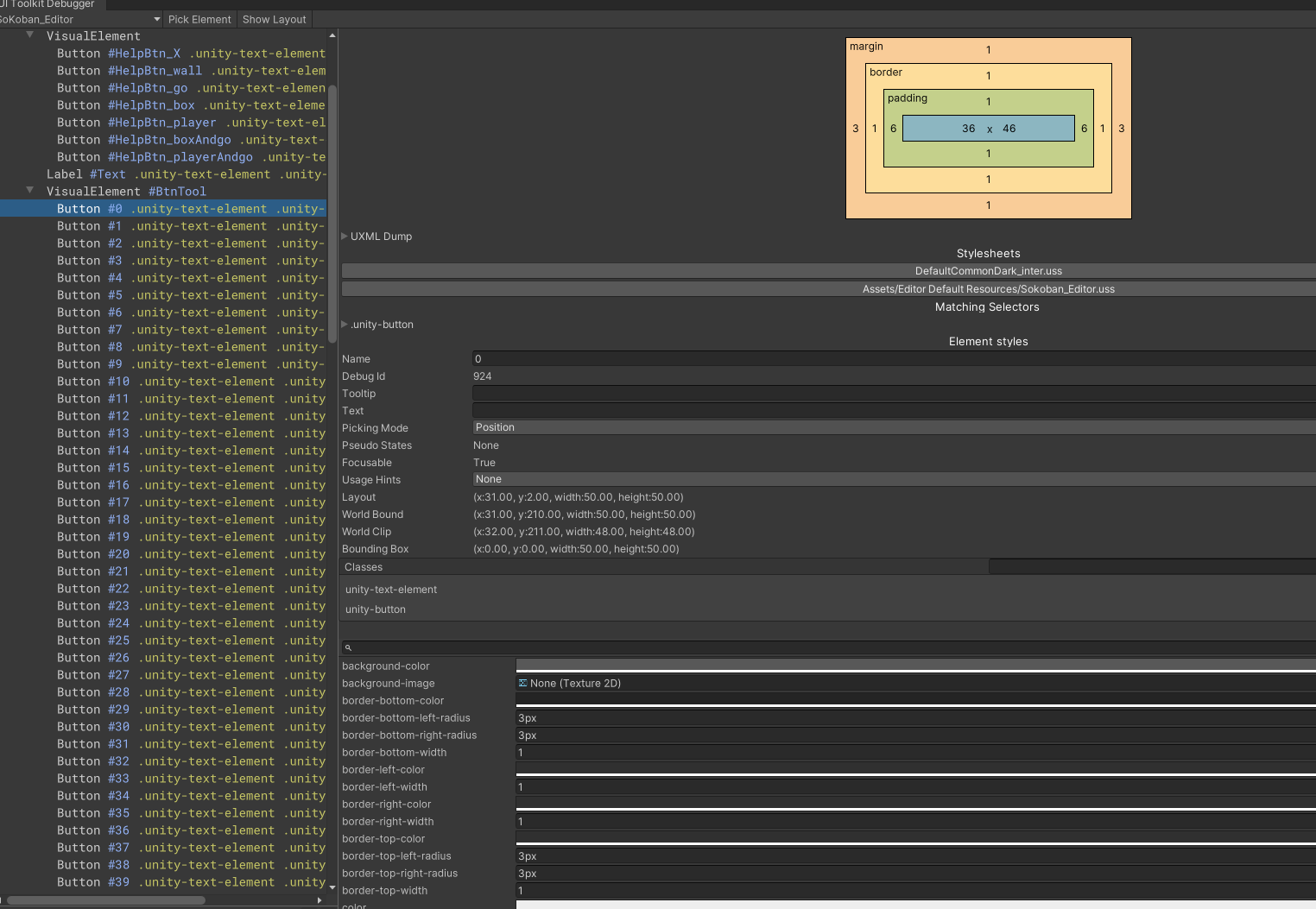This screenshot has width=1316, height=909.
Task: Edit the border-bottom-width value
Action: click(x=916, y=753)
